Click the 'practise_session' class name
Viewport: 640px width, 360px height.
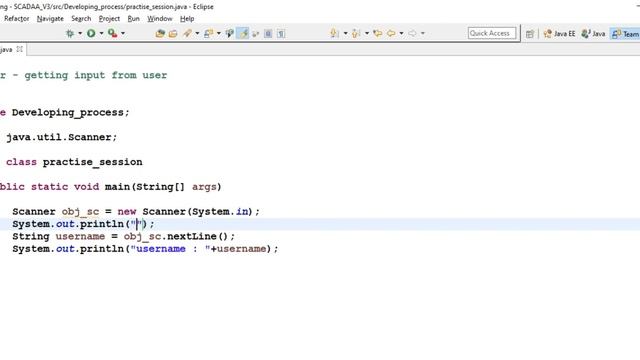(x=93, y=162)
